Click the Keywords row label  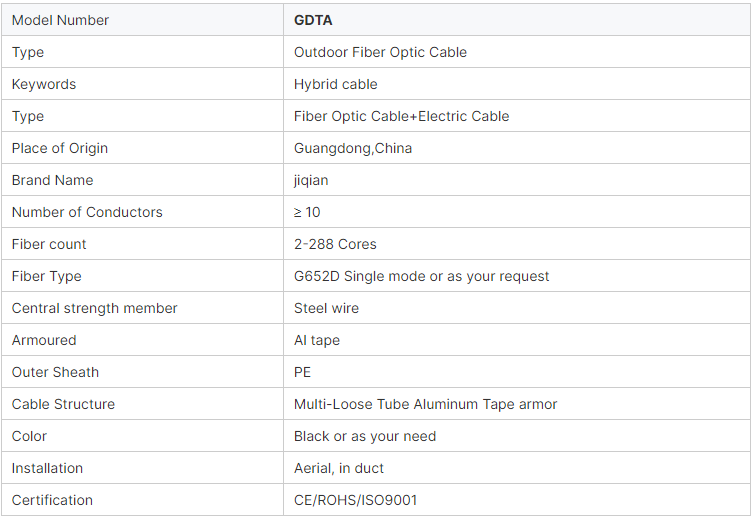[x=44, y=84]
